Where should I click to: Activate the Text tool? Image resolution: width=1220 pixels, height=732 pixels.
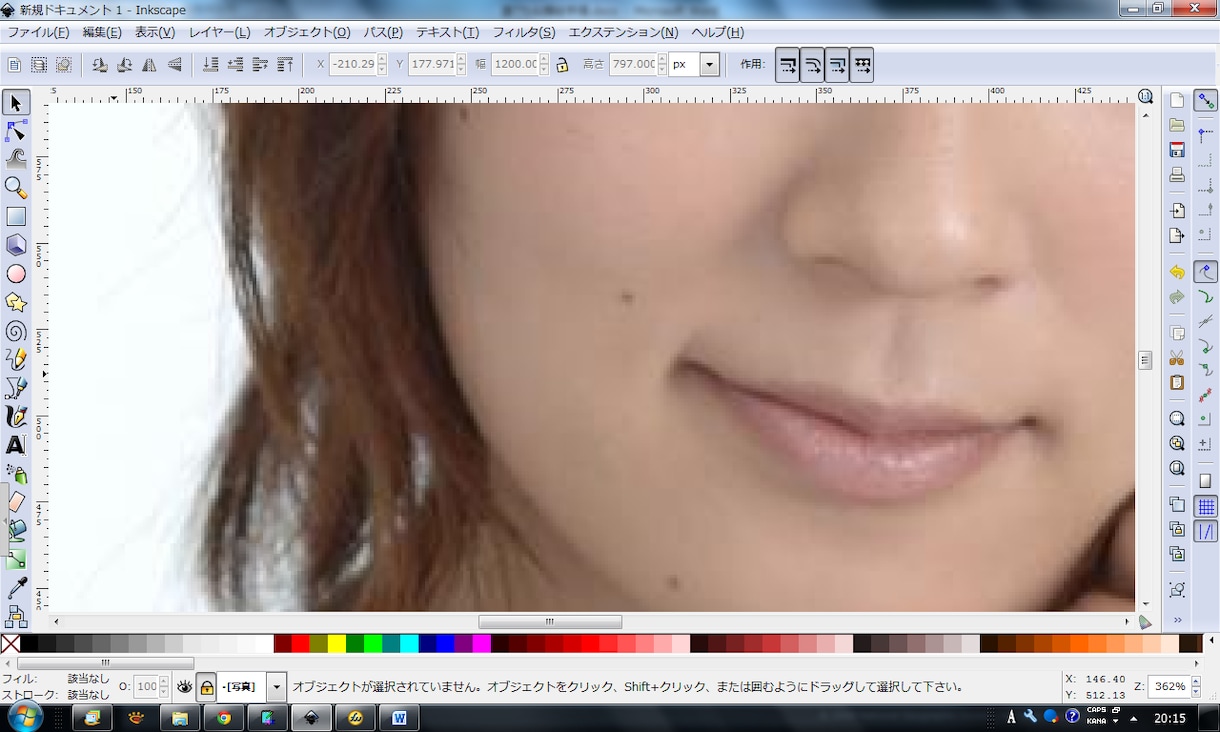[16, 445]
